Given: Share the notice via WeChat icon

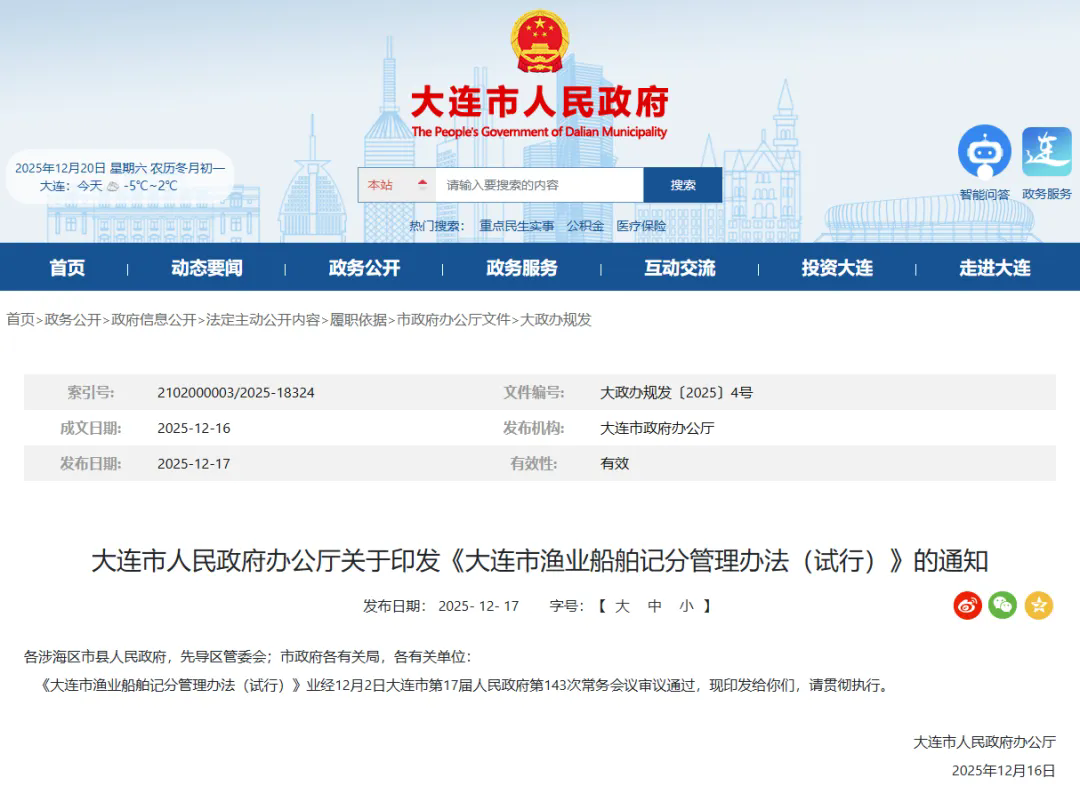Looking at the screenshot, I should pyautogui.click(x=1003, y=605).
